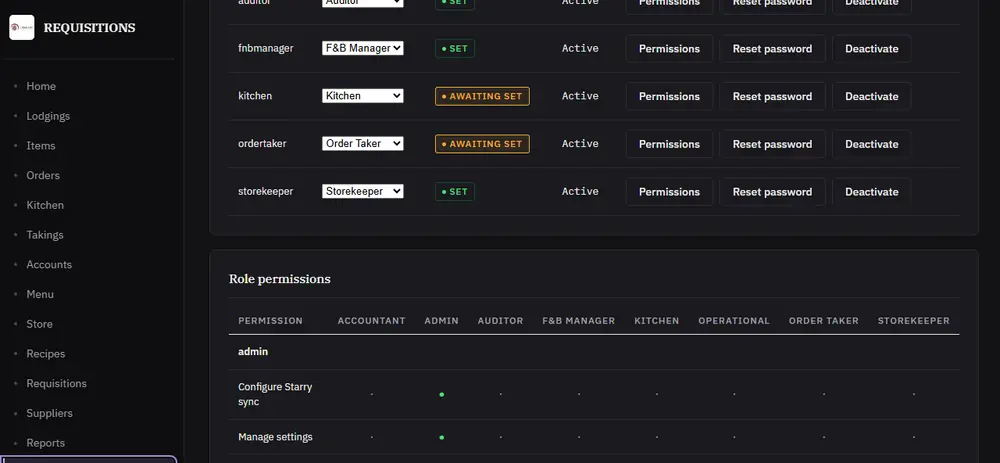Expand storekeeper's role dropdown
This screenshot has width=1000, height=463.
click(362, 191)
